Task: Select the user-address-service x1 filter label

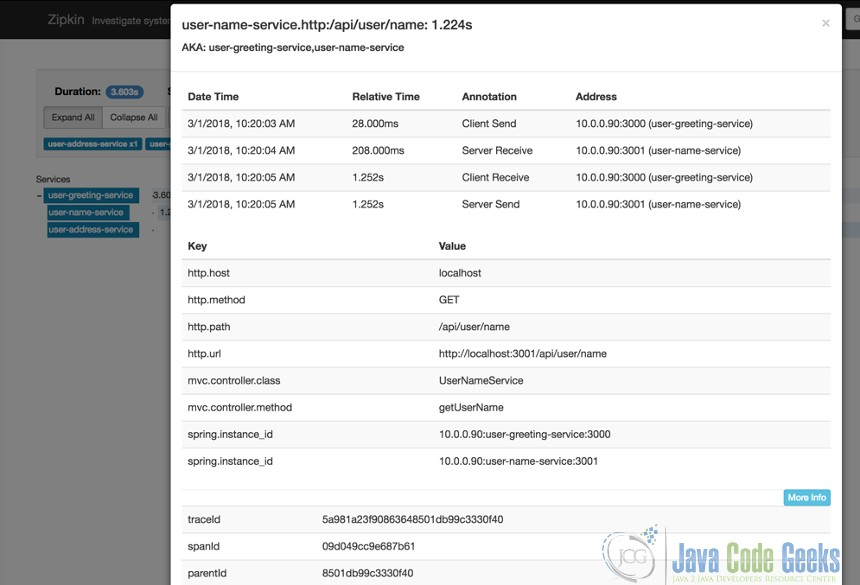Action: click(x=92, y=144)
